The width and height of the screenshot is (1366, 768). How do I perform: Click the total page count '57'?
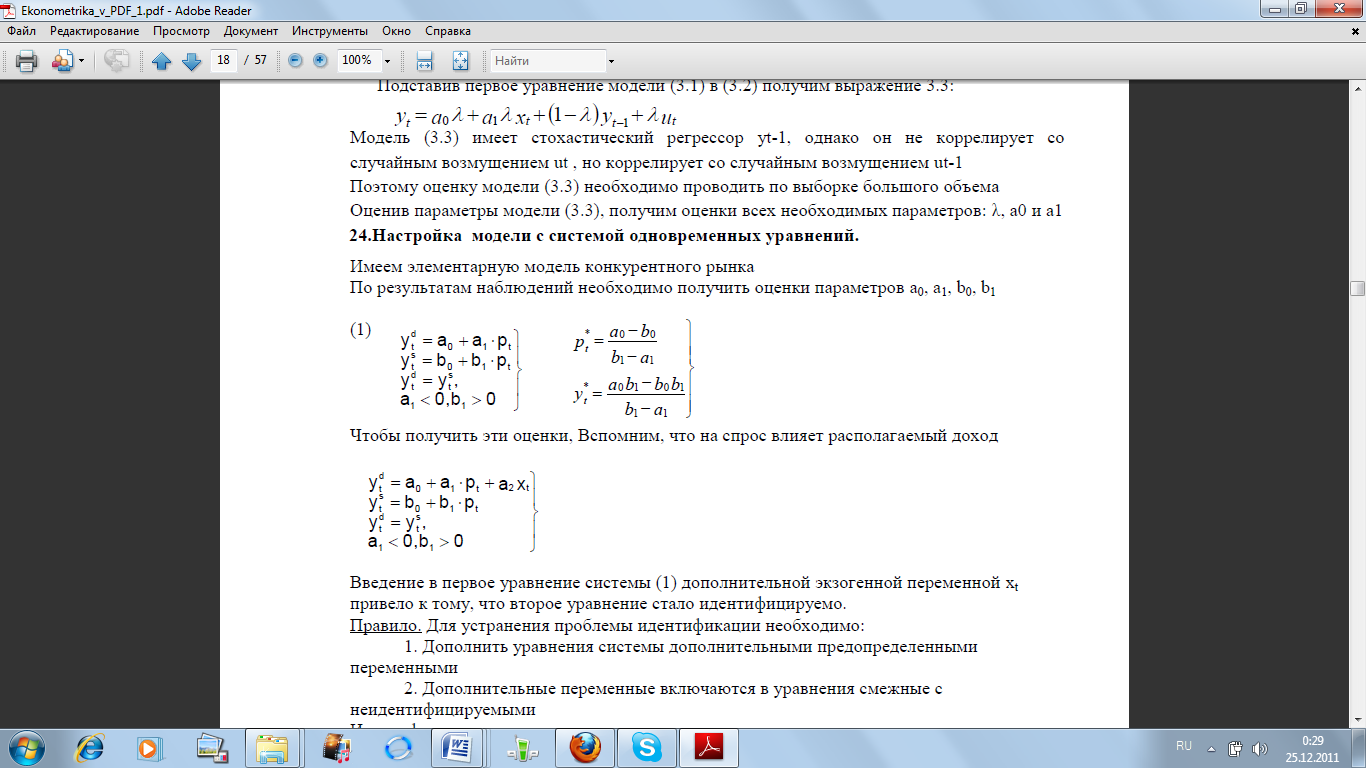[x=261, y=60]
